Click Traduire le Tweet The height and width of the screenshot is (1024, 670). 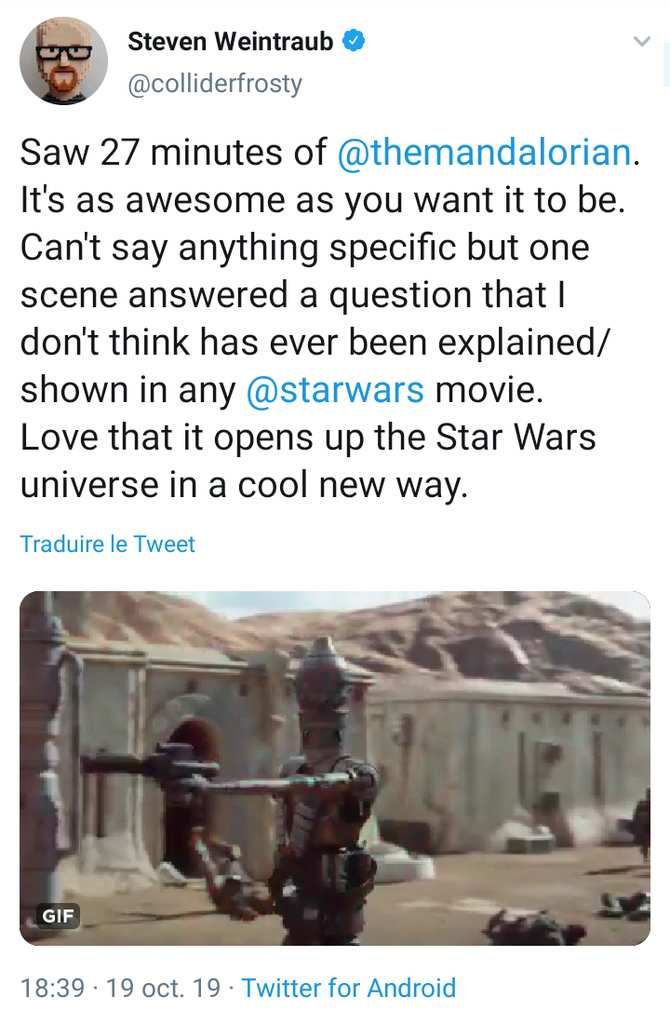[x=108, y=544]
